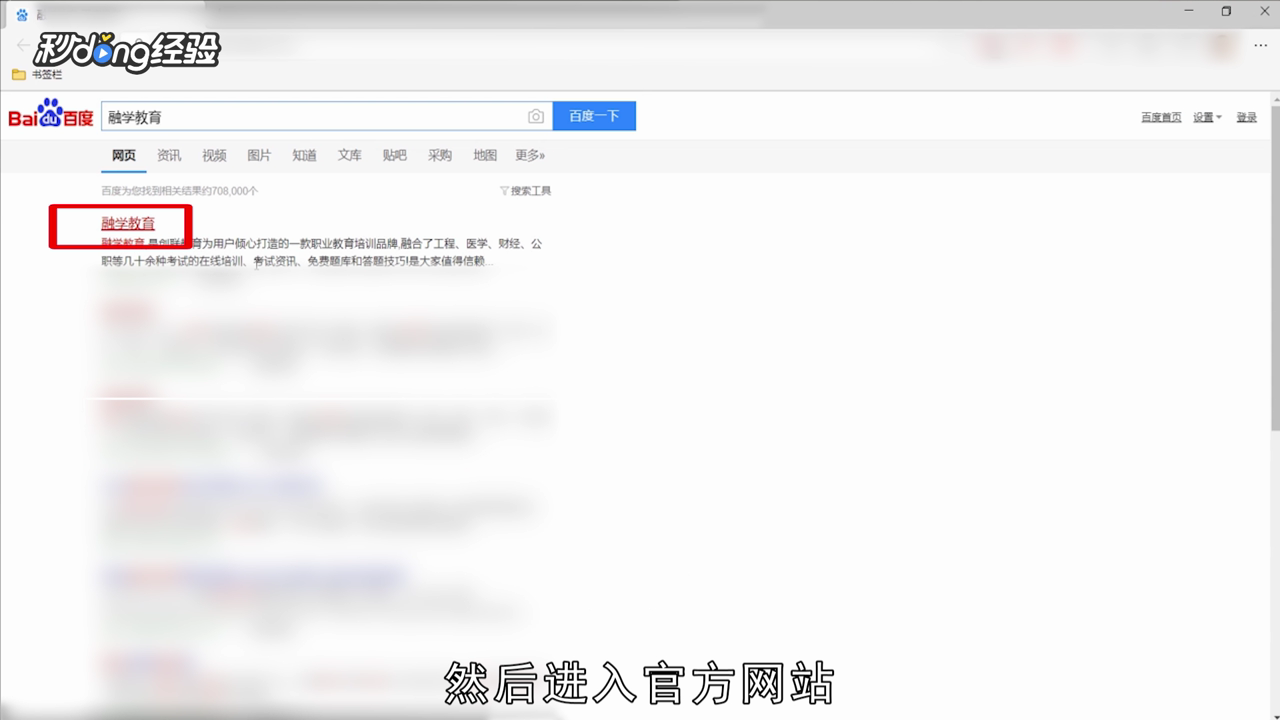This screenshot has height=720, width=1280.
Task: Open the 地图 tab
Action: pos(485,155)
